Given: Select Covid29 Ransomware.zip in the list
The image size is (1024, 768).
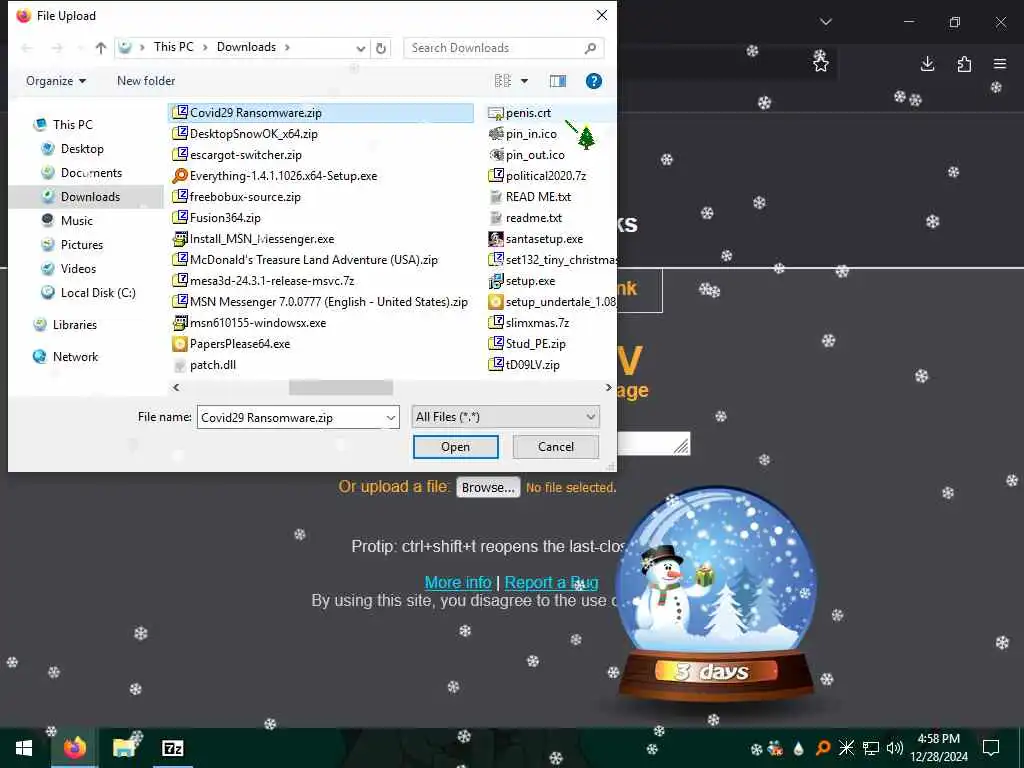Looking at the screenshot, I should pyautogui.click(x=321, y=113).
